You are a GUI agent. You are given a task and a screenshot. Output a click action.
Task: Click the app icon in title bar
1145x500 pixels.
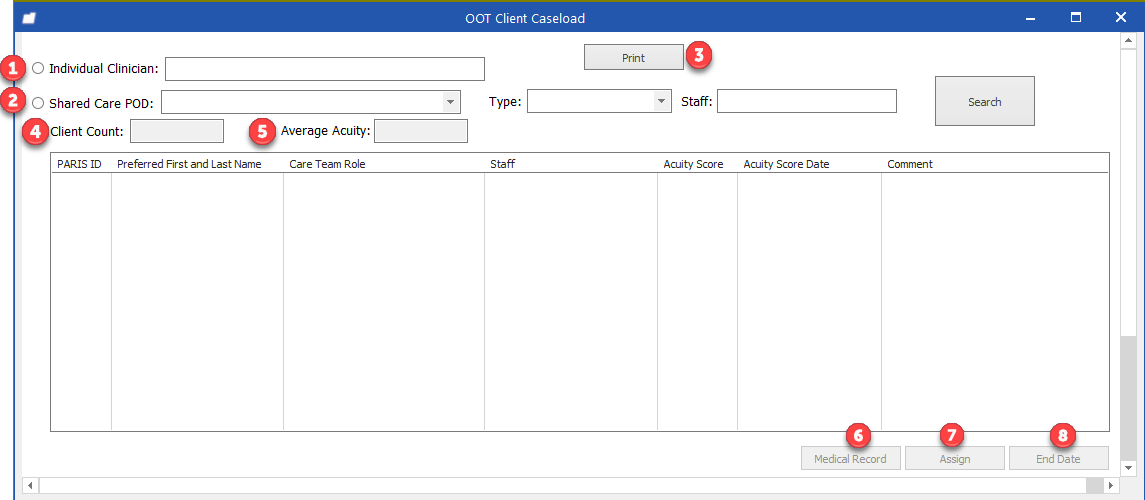pyautogui.click(x=29, y=18)
